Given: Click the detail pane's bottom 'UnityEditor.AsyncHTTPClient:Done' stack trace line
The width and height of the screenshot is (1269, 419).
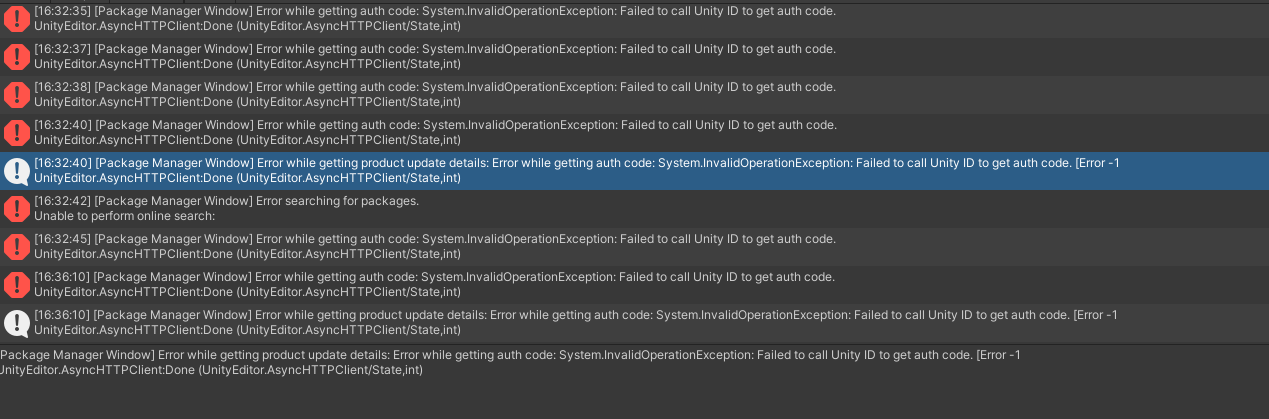Looking at the screenshot, I should click(x=212, y=370).
